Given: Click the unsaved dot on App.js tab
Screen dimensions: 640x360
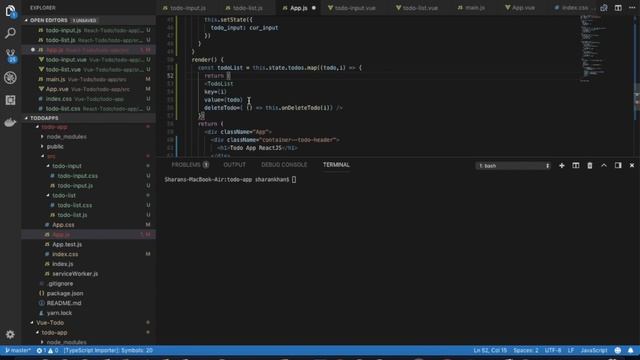Looking at the screenshot, I should (x=314, y=8).
